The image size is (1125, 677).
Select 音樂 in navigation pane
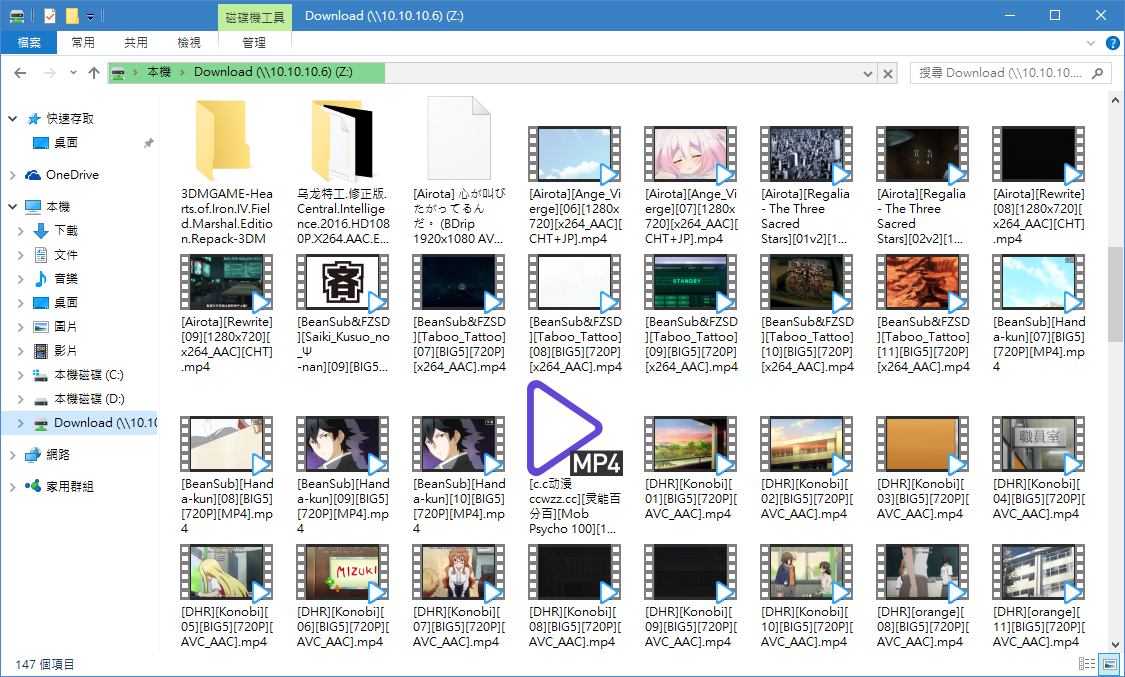click(66, 278)
